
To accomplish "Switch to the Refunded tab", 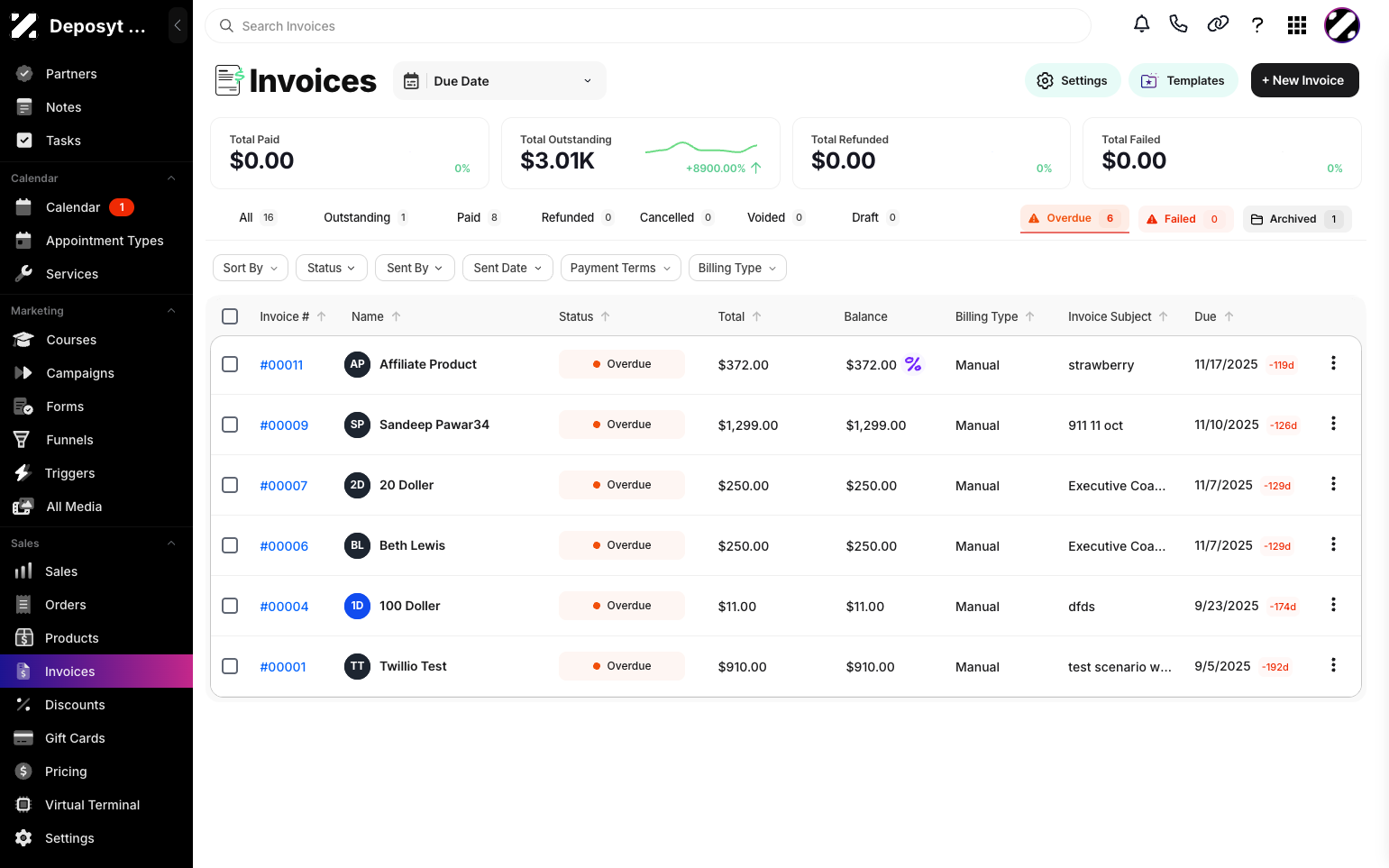I will 578,217.
